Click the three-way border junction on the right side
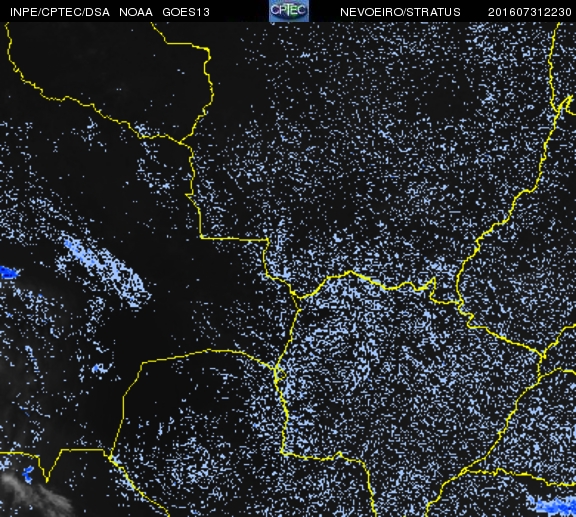This screenshot has width=576, height=517. (543, 356)
